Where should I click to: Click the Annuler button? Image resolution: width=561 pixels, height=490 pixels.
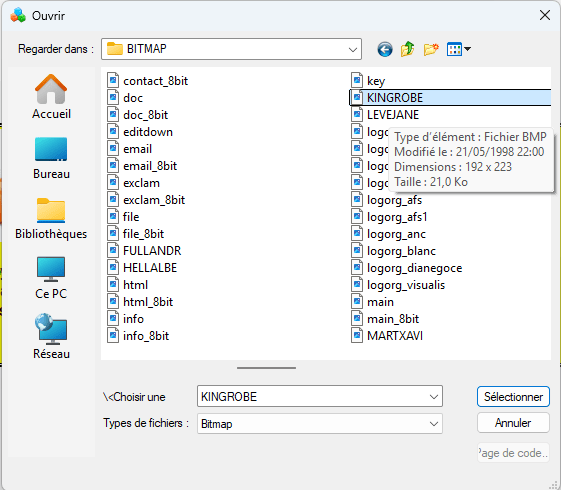pos(513,423)
